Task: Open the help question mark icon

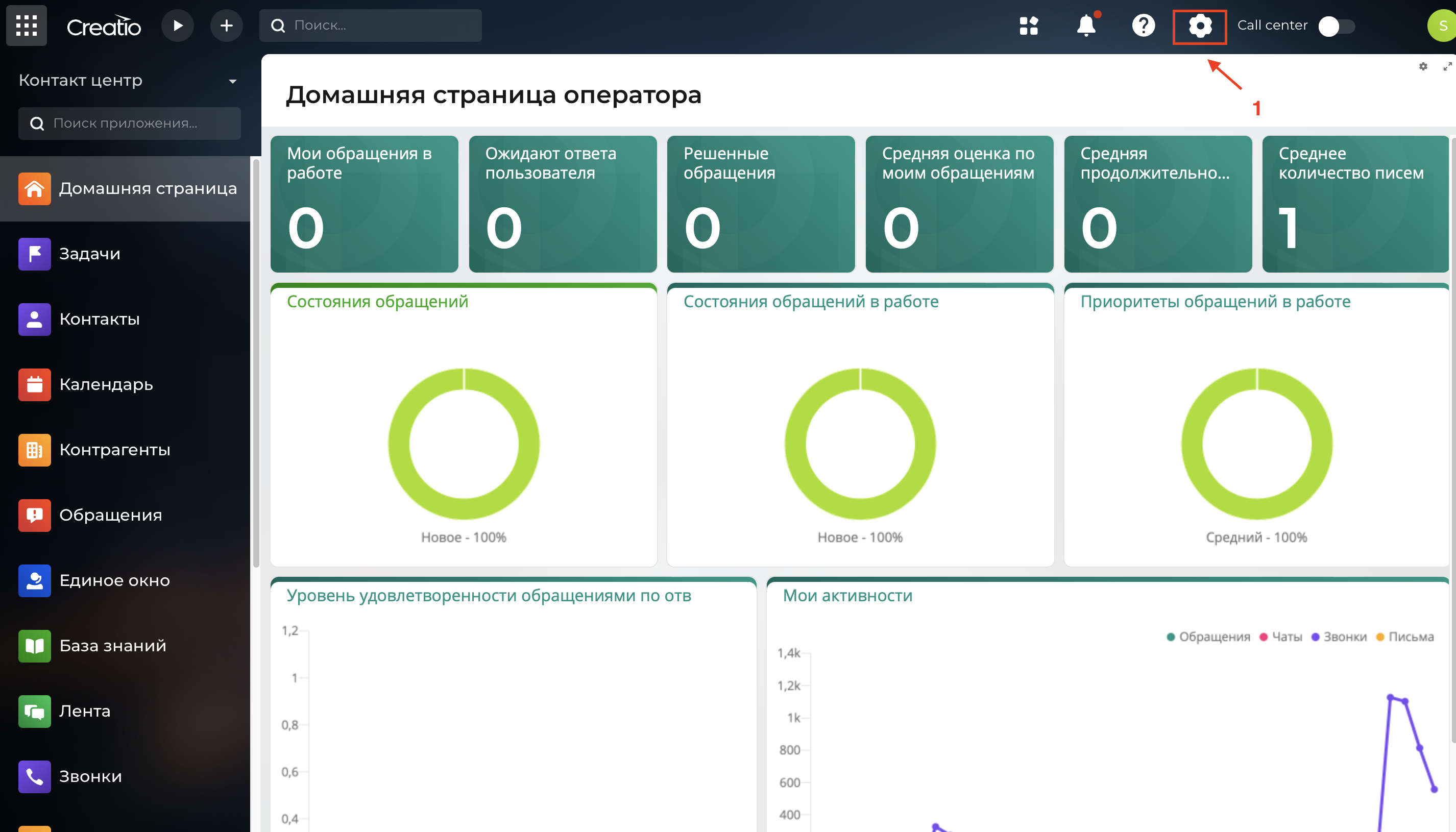Action: 1144,26
